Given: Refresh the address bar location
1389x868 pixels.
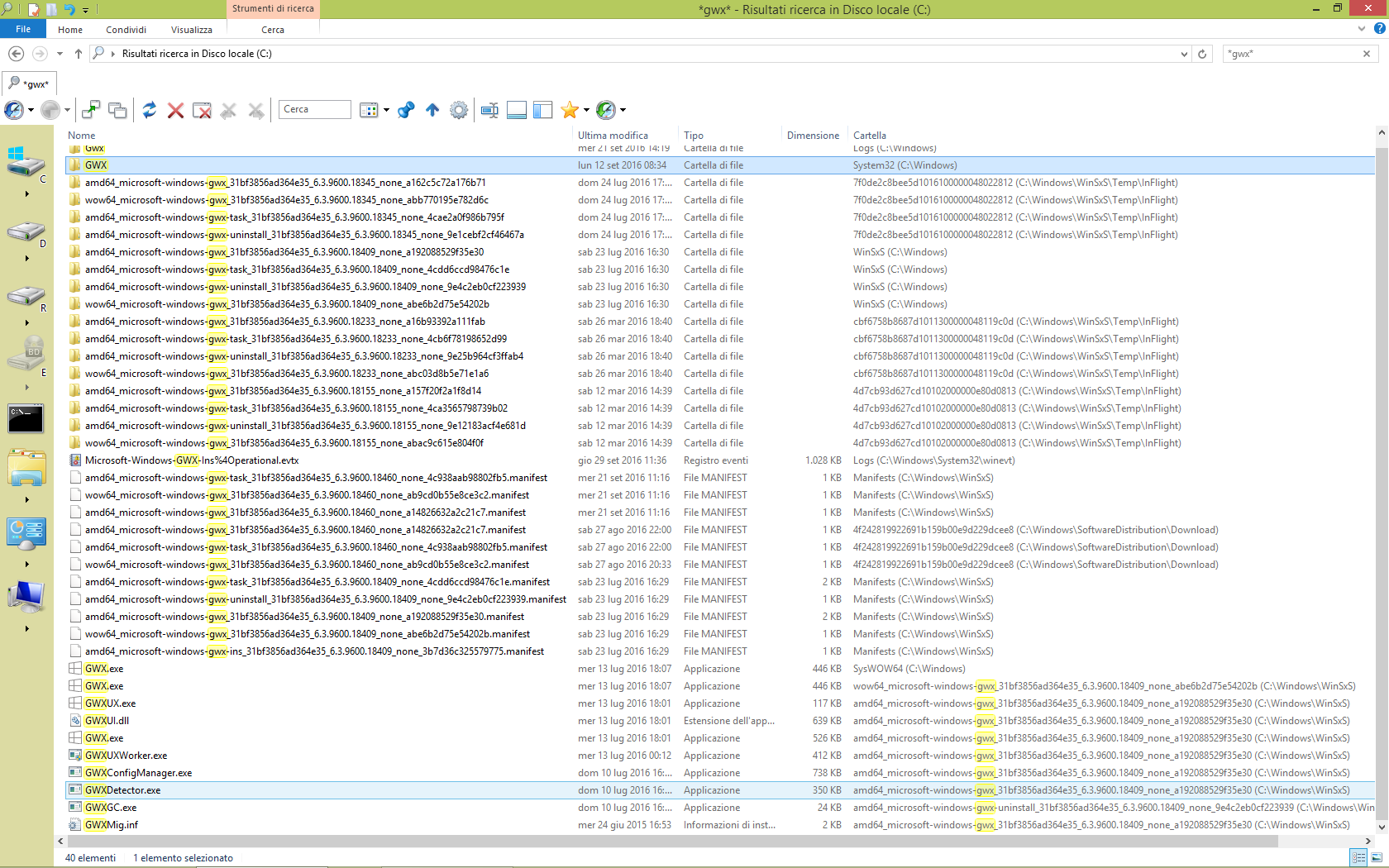Looking at the screenshot, I should coord(1202,54).
